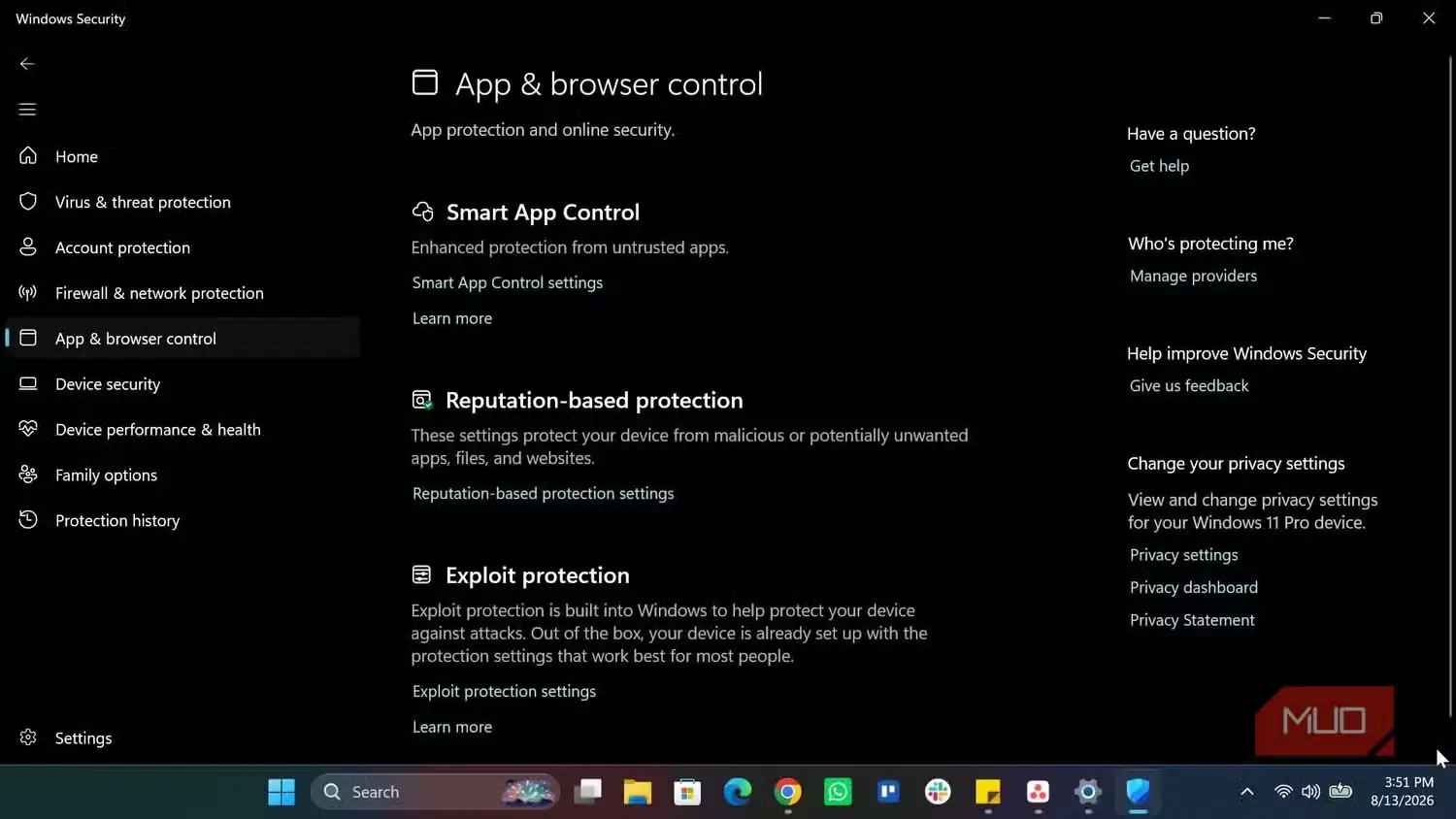Screen dimensions: 1456x819
Task: Open Slack from the taskbar
Action: 938,792
